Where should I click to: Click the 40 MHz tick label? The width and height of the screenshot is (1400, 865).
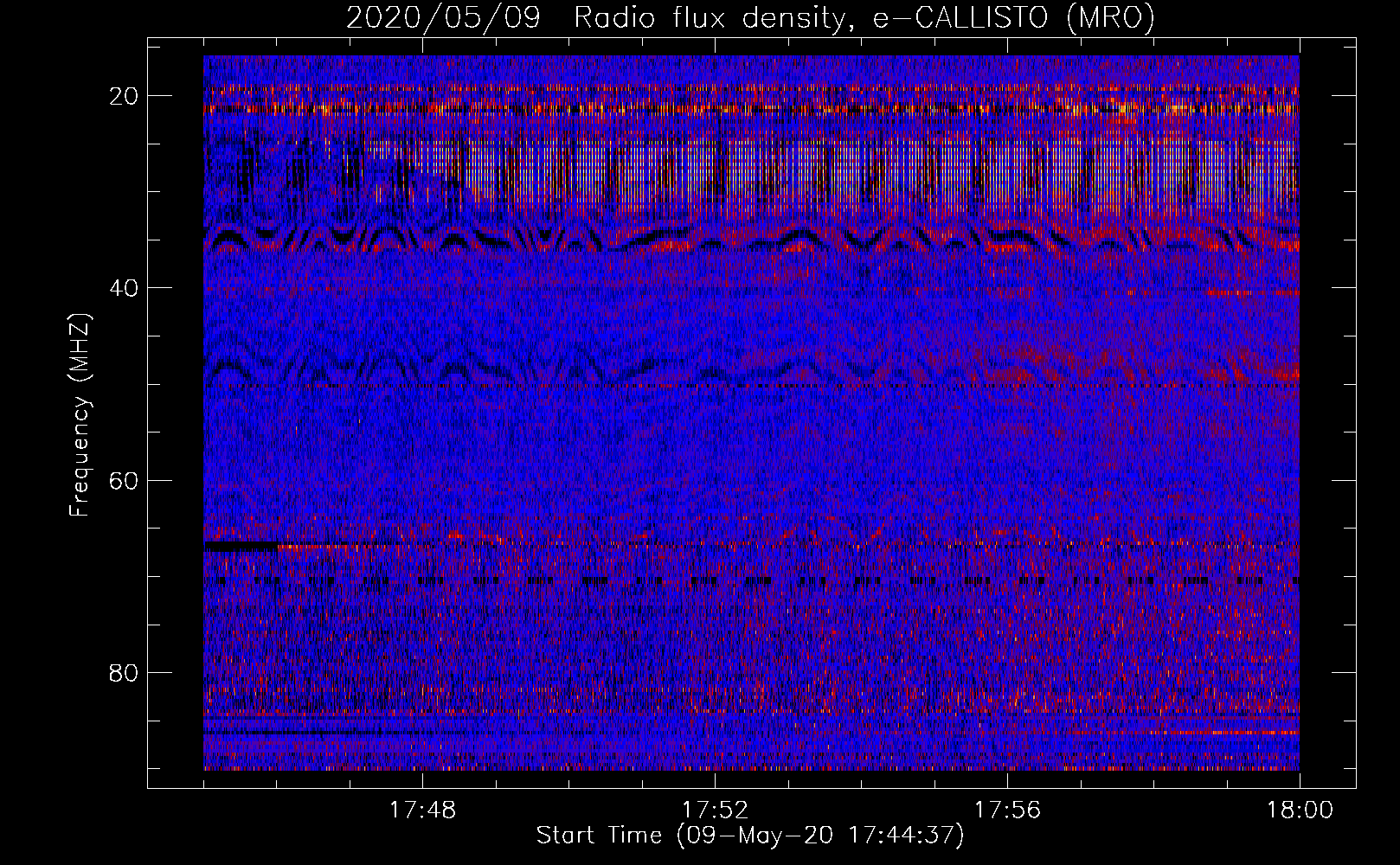[x=125, y=288]
